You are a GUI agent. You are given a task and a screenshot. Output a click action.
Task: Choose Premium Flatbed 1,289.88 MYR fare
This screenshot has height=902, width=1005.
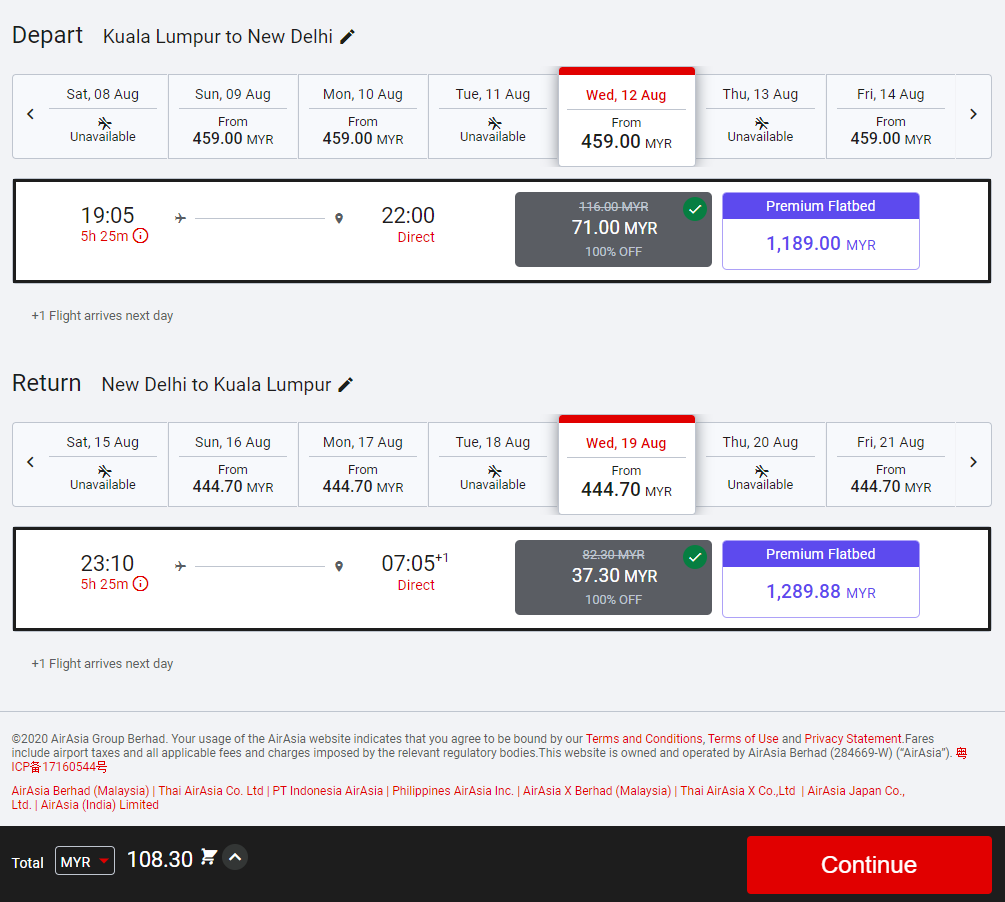pyautogui.click(x=820, y=580)
